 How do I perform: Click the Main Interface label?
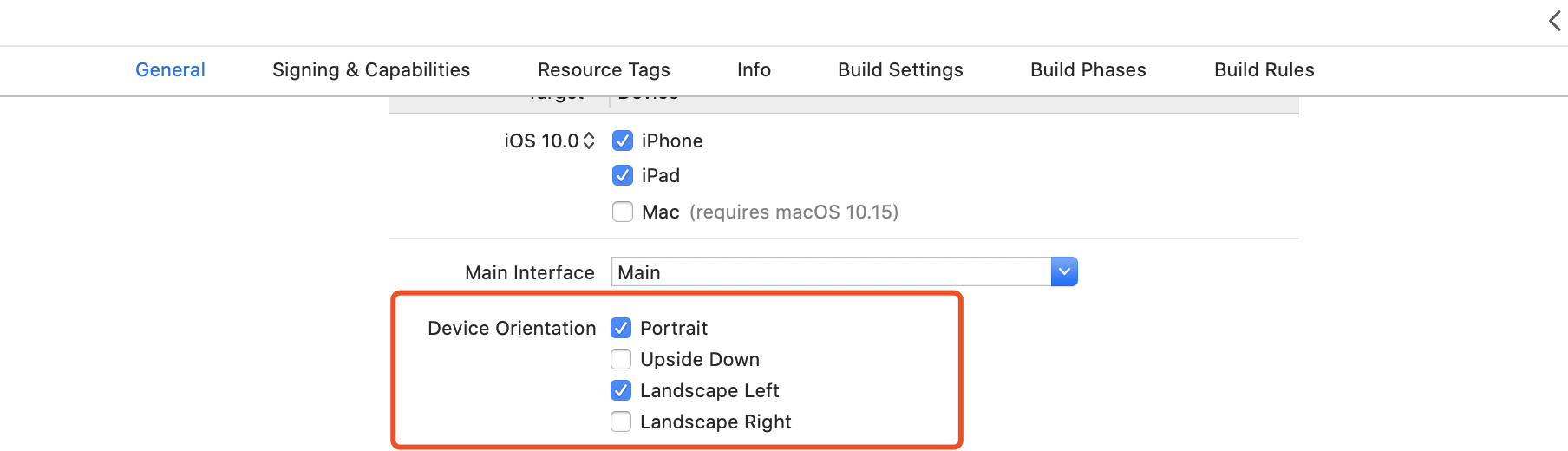[529, 273]
